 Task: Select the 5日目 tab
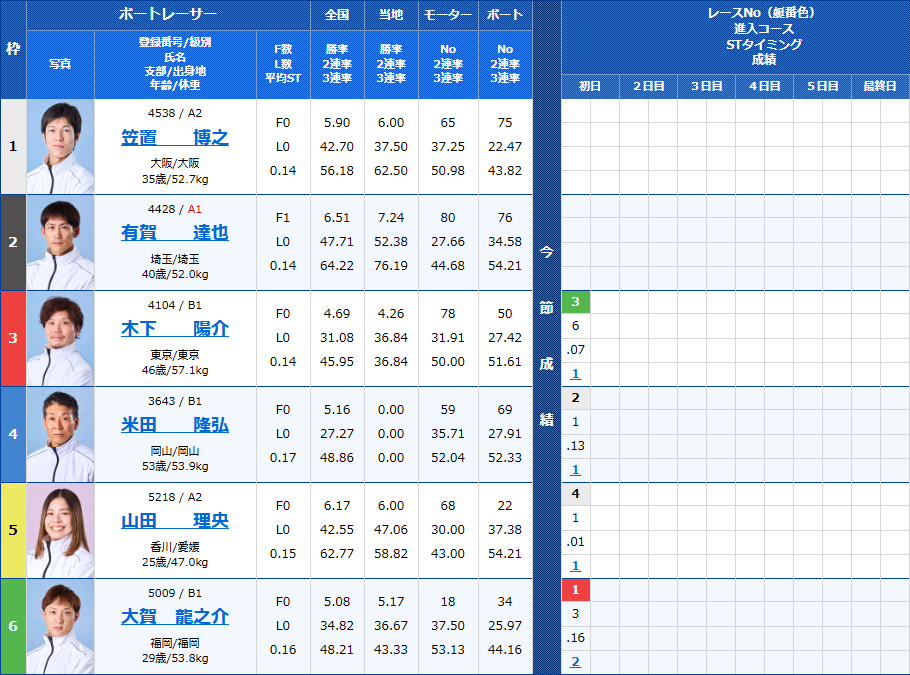click(821, 86)
